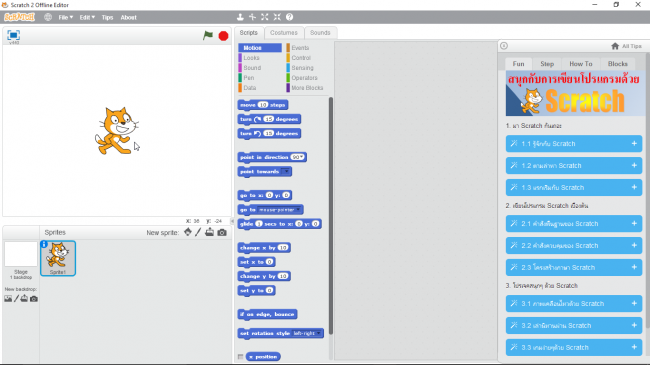Expand tip 3.2 Scratch with plus

click(634, 326)
